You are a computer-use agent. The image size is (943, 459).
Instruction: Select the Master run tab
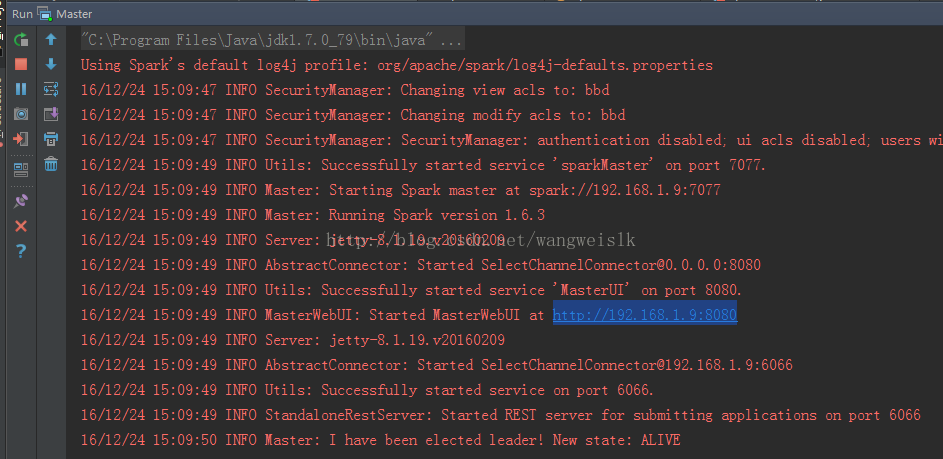68,14
